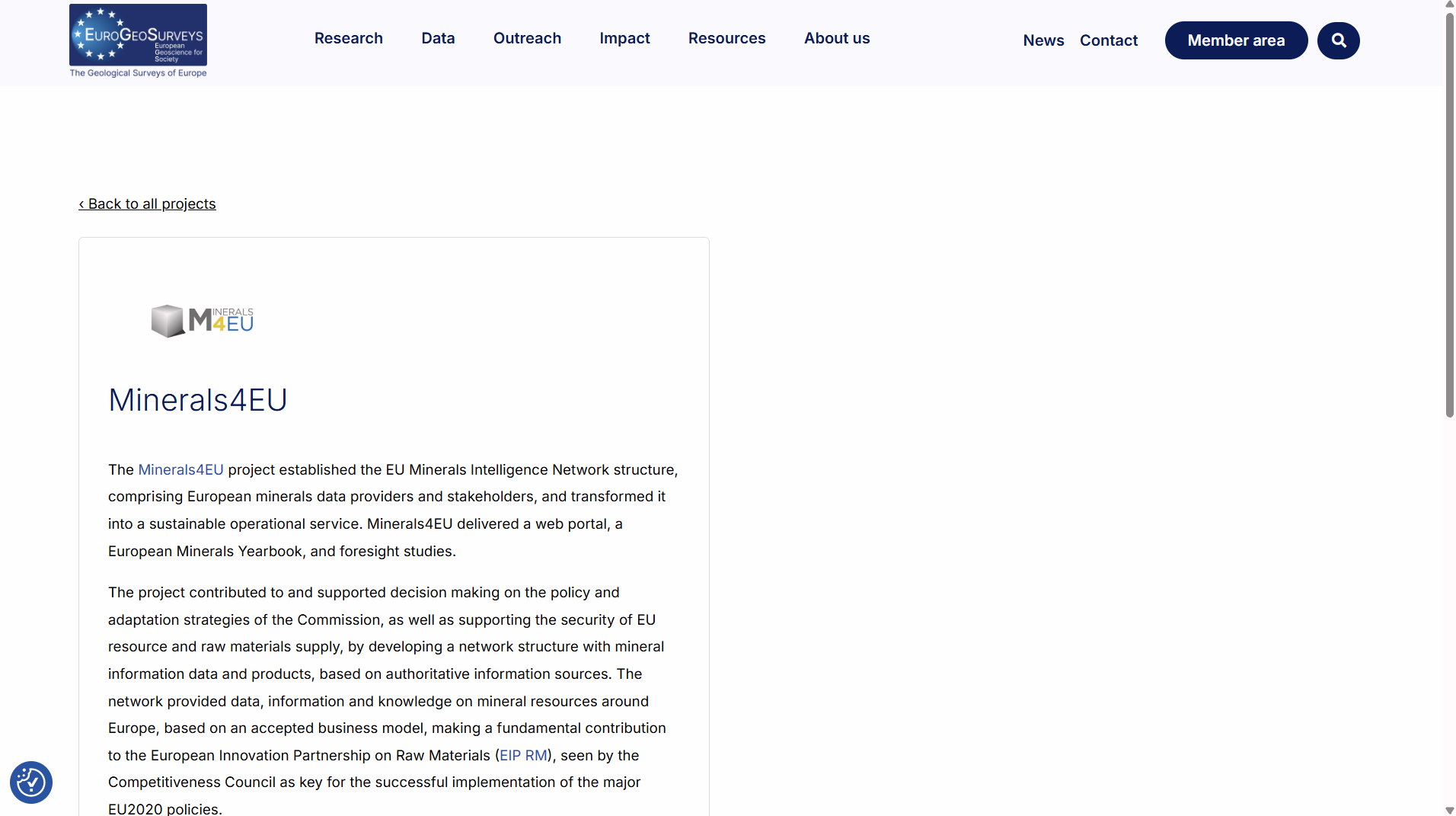Follow the 'Back to all projects' link
This screenshot has height=816, width=1456.
tap(147, 204)
